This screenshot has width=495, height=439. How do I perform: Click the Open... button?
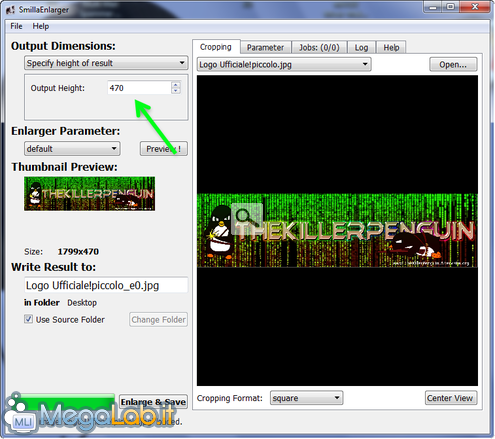(453, 64)
